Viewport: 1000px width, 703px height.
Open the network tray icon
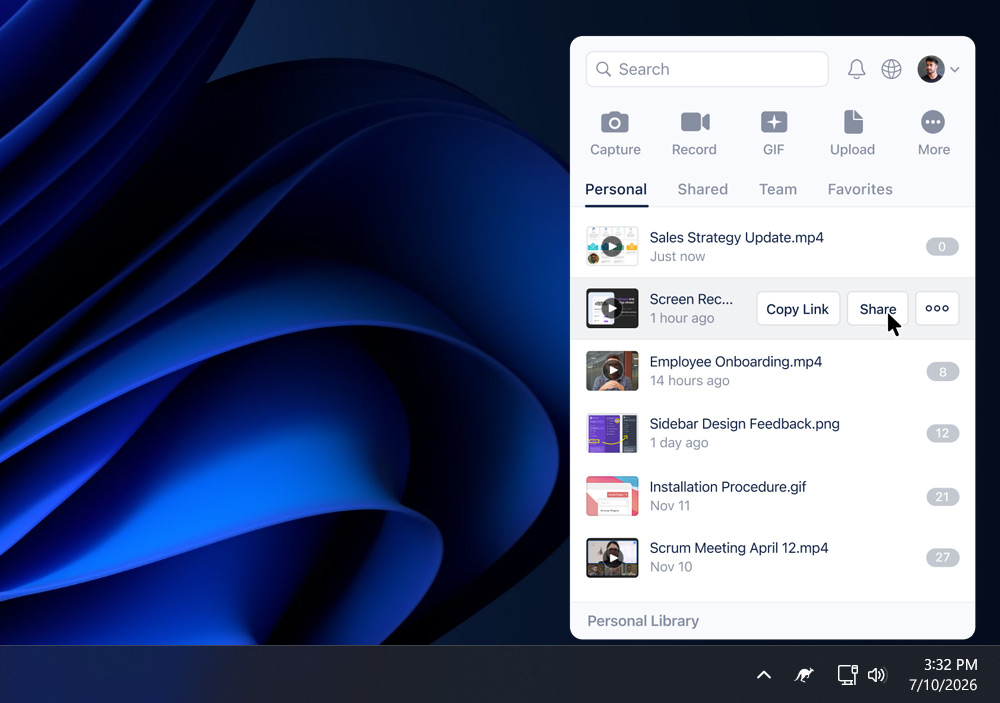pos(848,674)
